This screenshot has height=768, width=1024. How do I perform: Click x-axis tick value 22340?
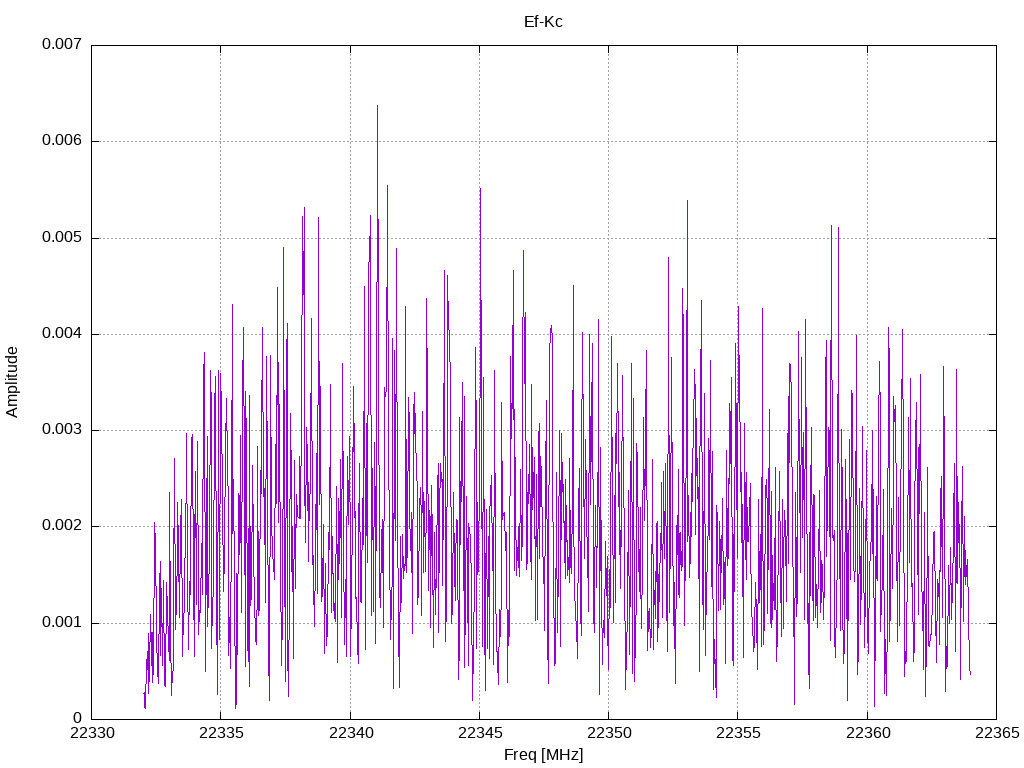point(351,733)
